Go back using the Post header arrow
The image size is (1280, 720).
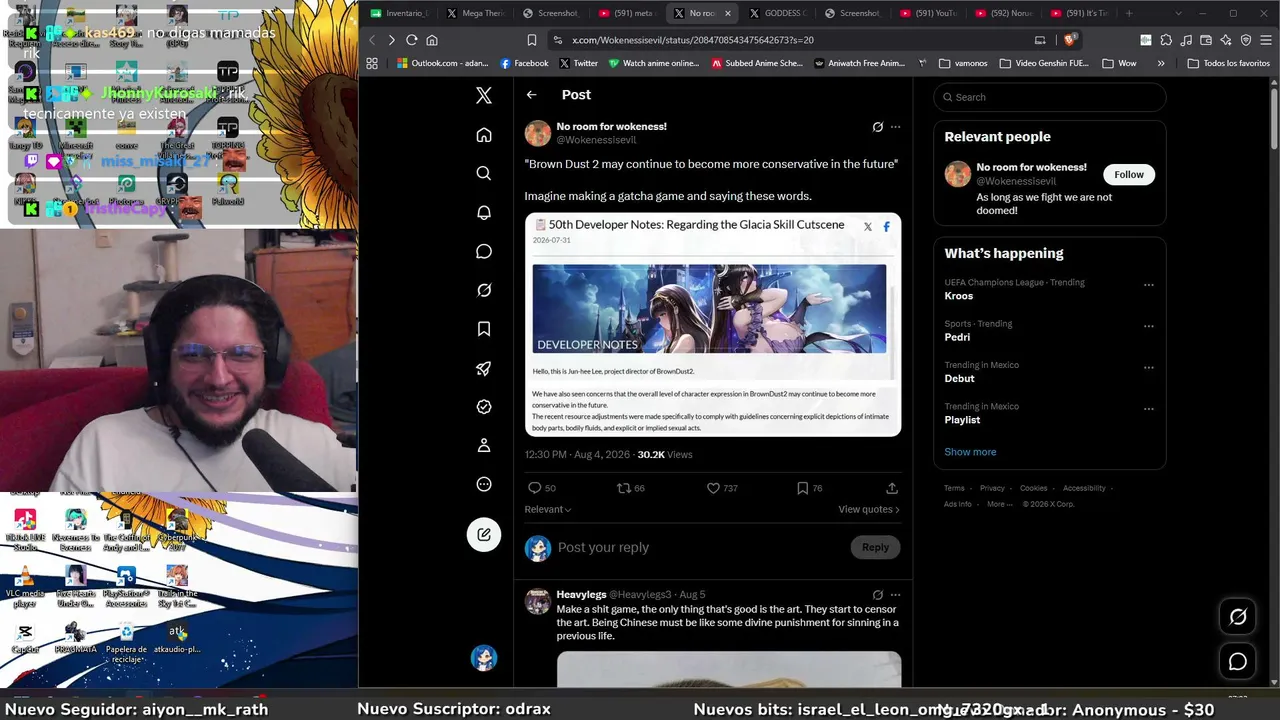point(532,95)
